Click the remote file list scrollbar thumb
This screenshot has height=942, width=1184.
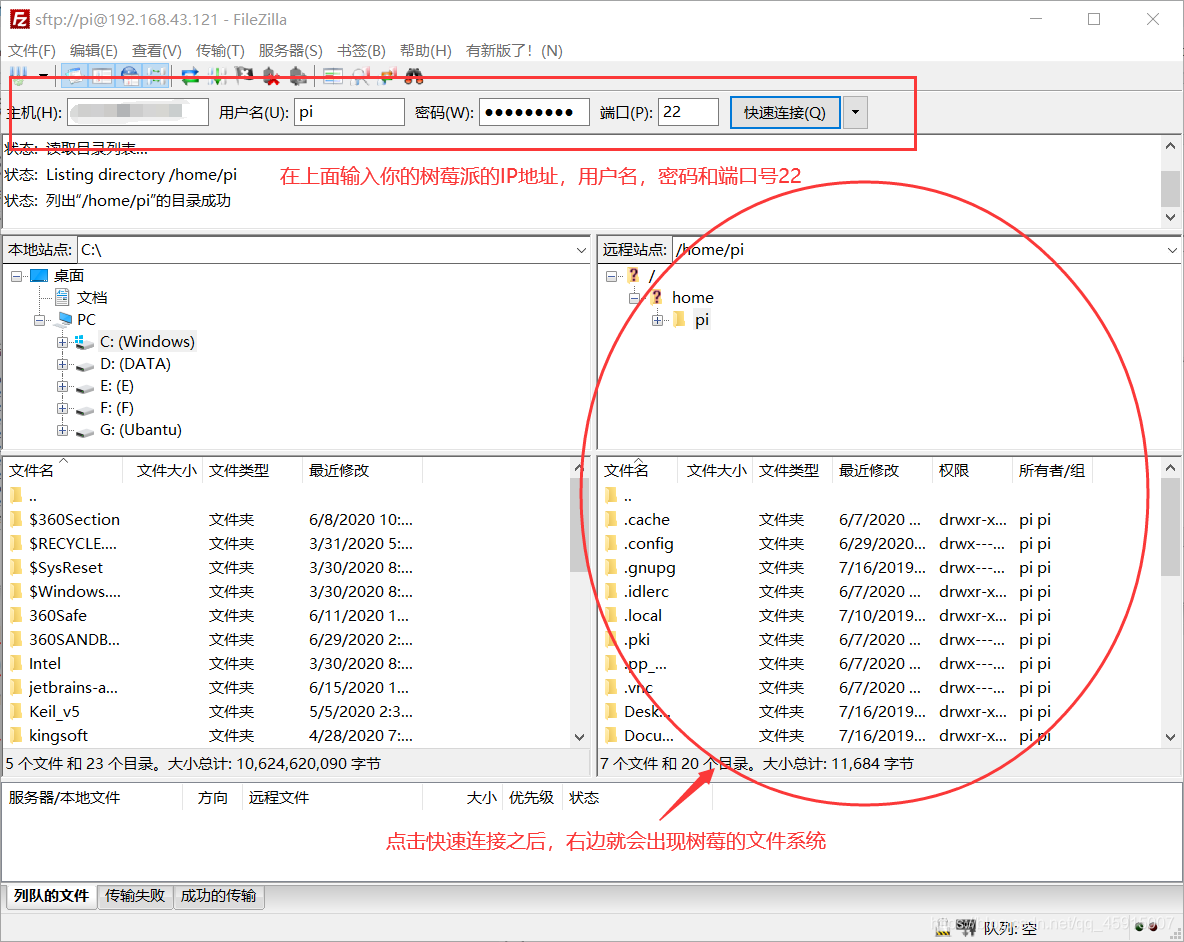[x=1170, y=528]
